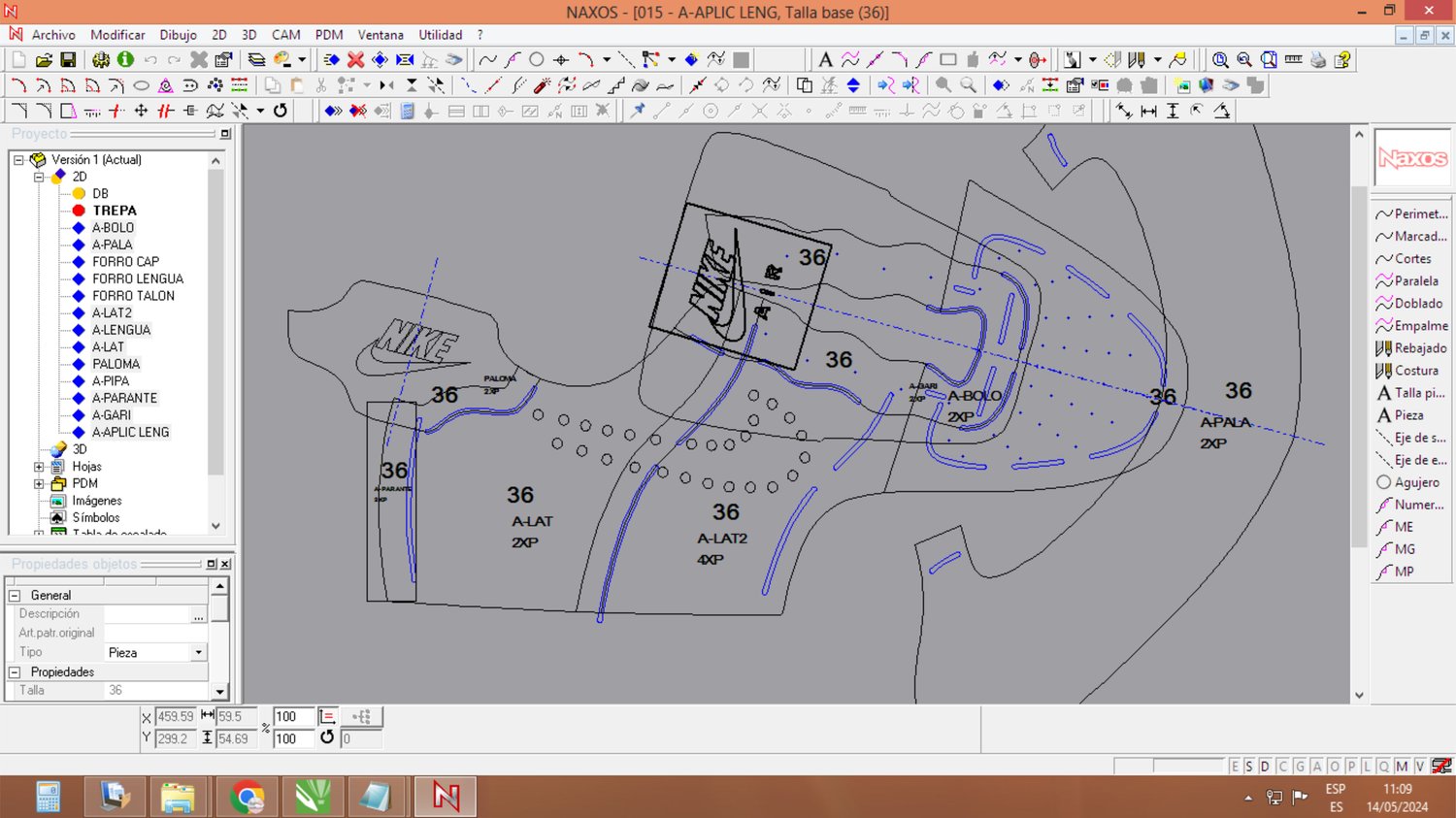Open Chrome from the taskbar
The width and height of the screenshot is (1456, 818).
tap(247, 798)
